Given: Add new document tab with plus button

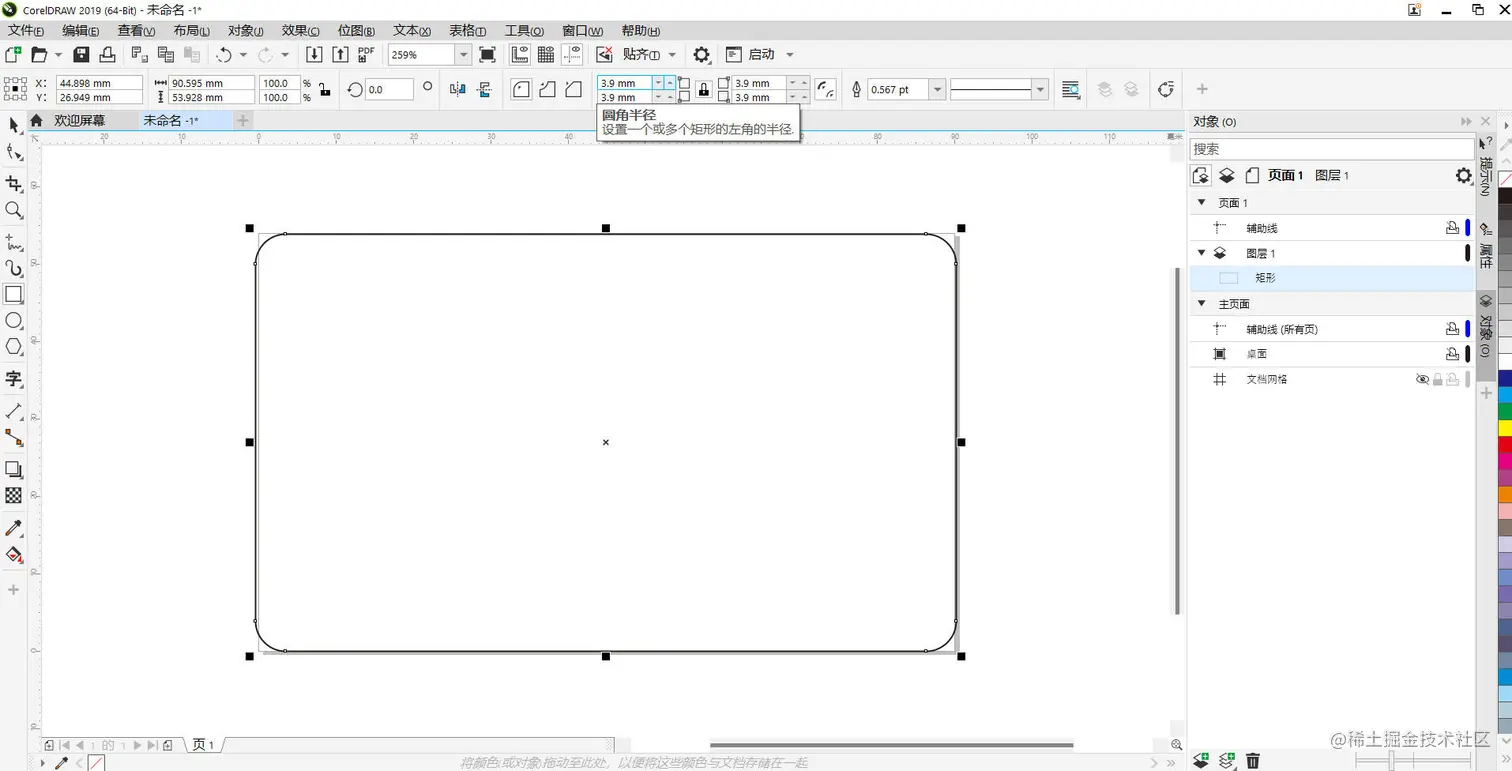Looking at the screenshot, I should tap(243, 121).
